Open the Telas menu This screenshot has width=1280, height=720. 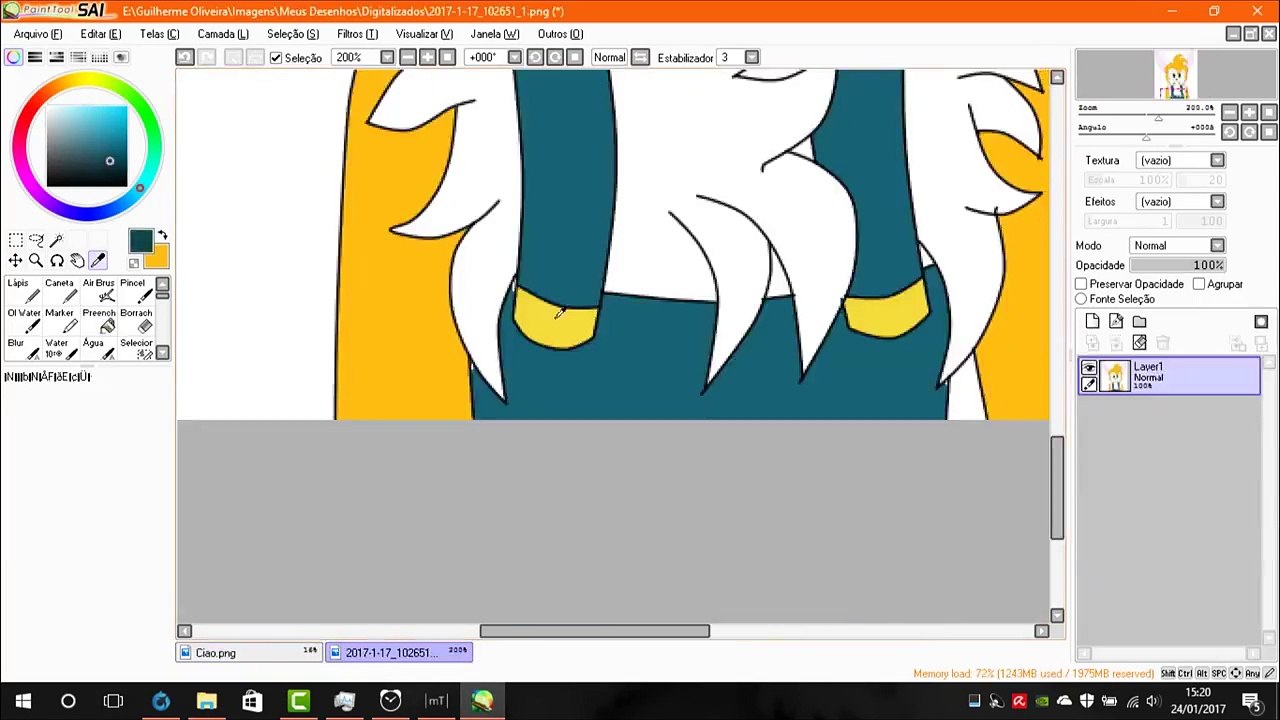point(159,34)
